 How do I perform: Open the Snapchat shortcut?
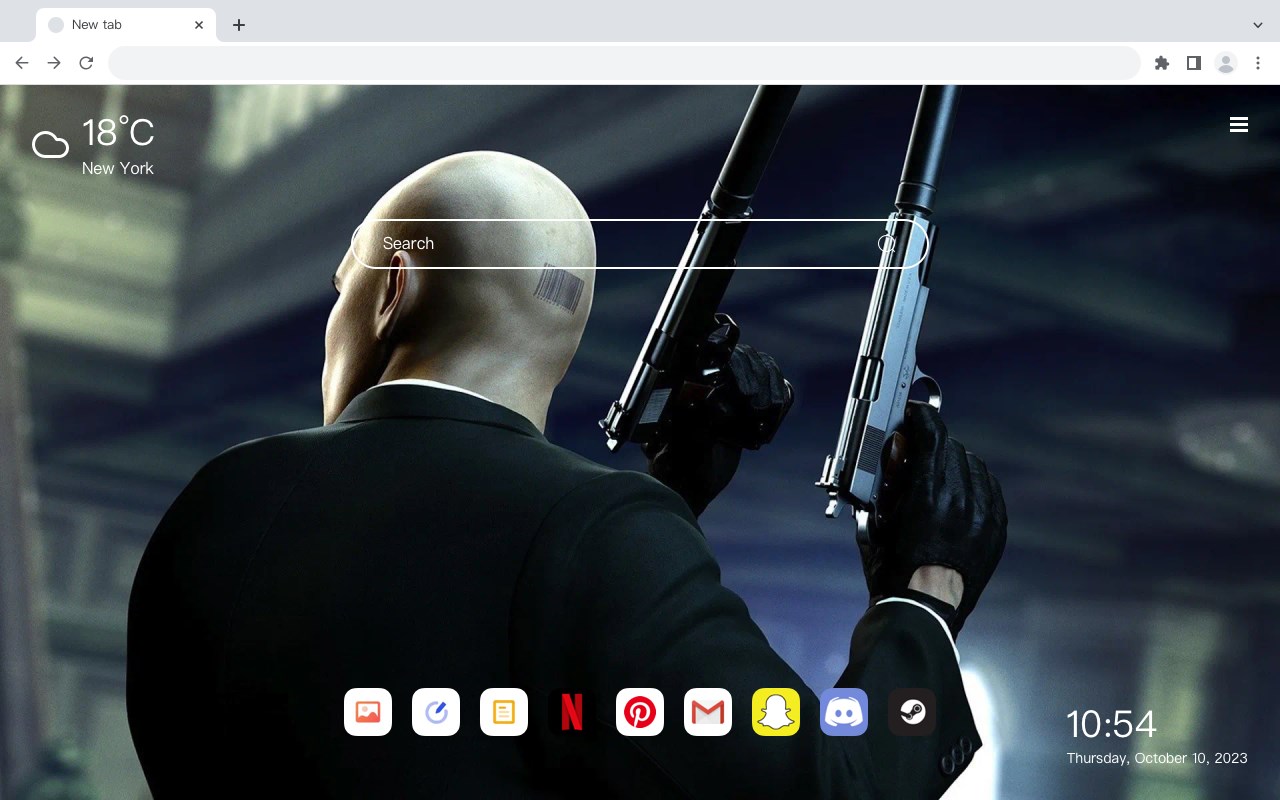pyautogui.click(x=776, y=712)
